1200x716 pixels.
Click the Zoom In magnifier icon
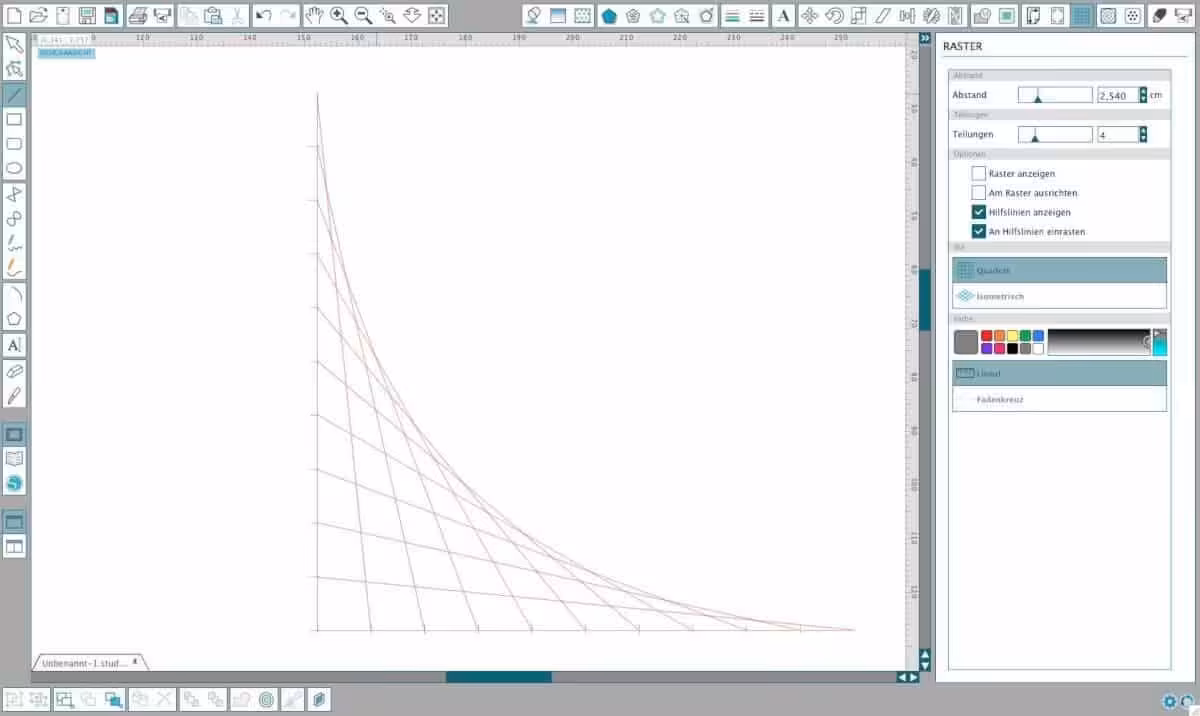coord(339,15)
